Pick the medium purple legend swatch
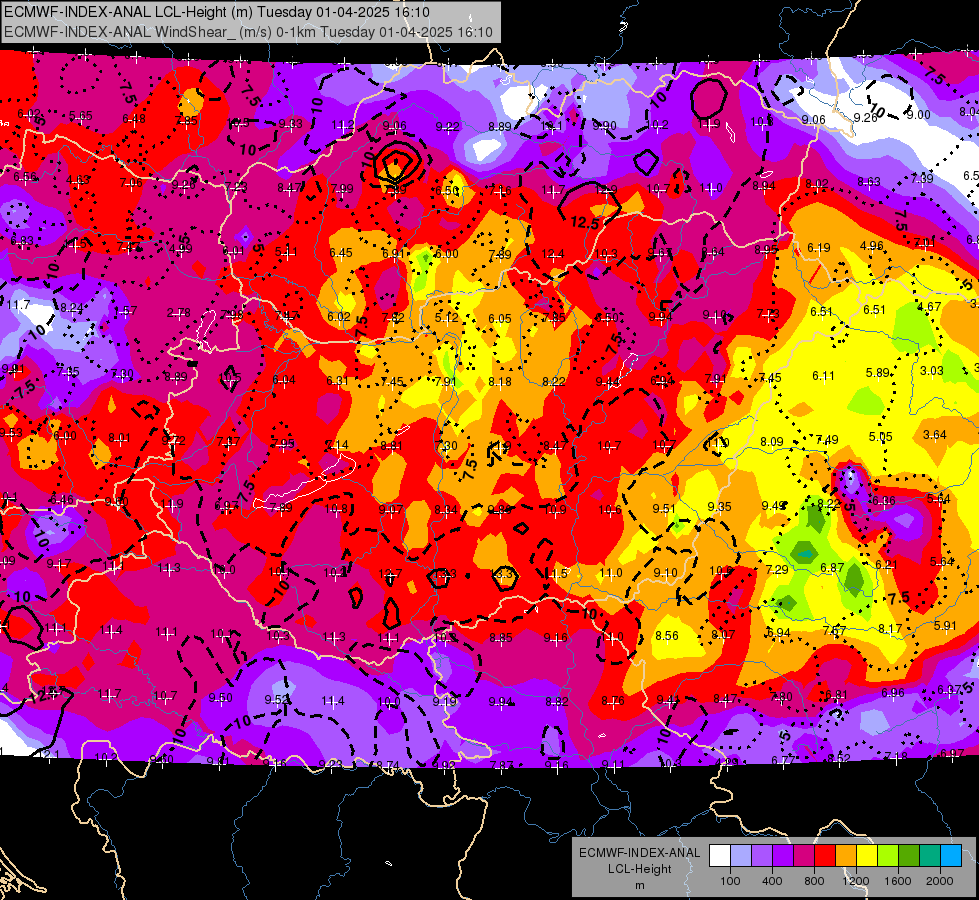Image resolution: width=979 pixels, height=900 pixels. point(762,856)
